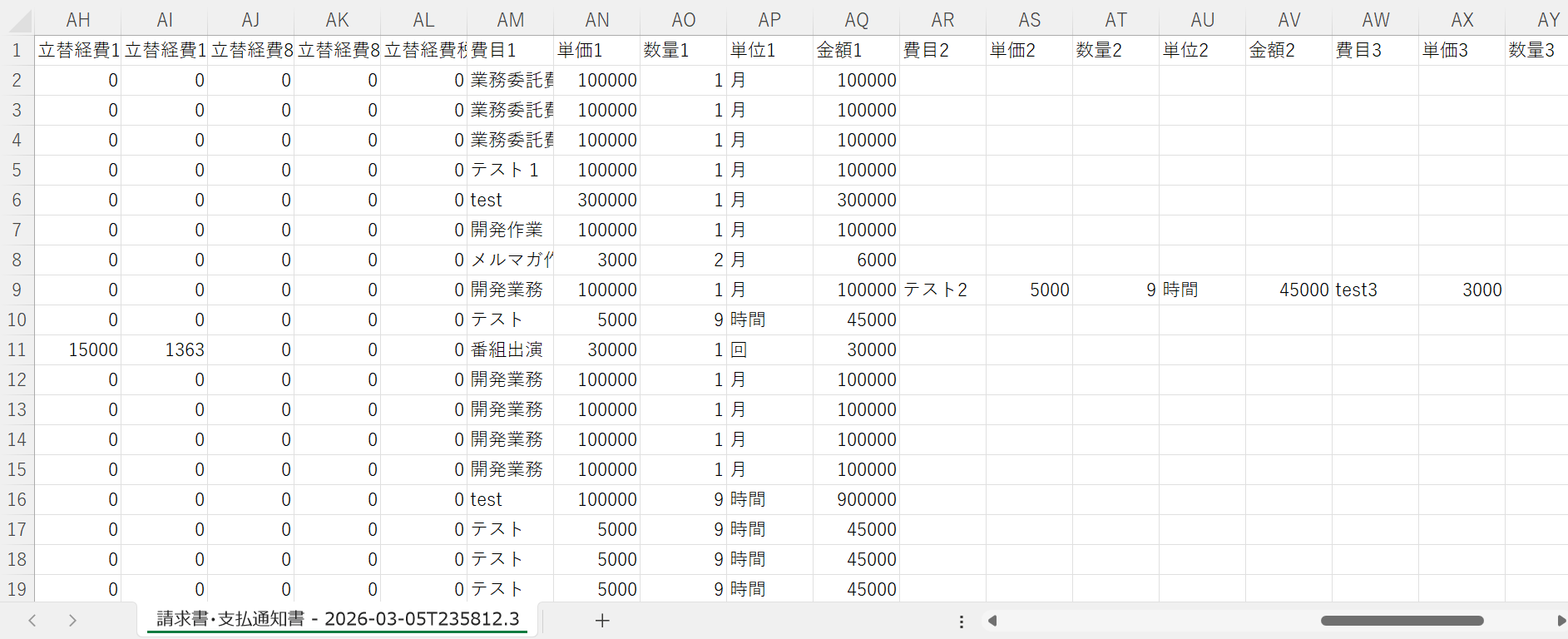Image resolution: width=1568 pixels, height=639 pixels.
Task: Click the 単価2 header cell
Action: tap(1030, 50)
